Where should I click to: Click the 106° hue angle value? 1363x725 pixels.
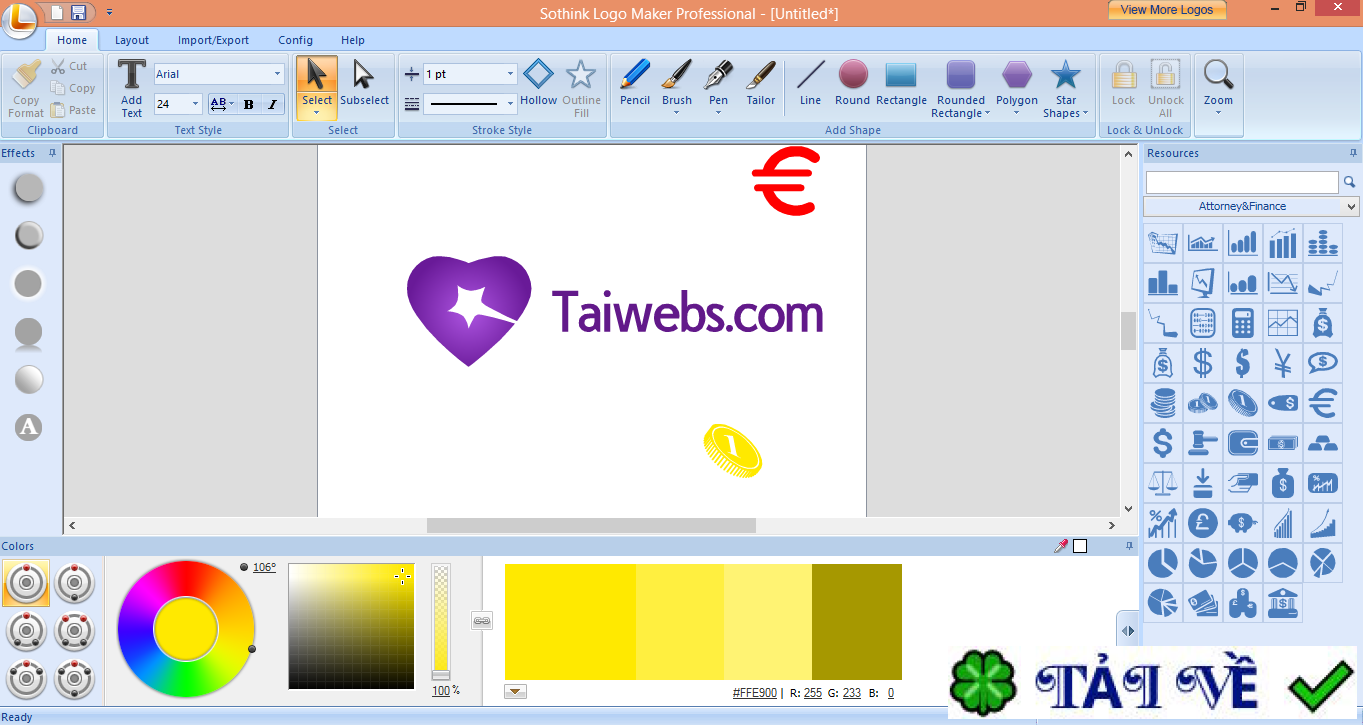point(264,567)
